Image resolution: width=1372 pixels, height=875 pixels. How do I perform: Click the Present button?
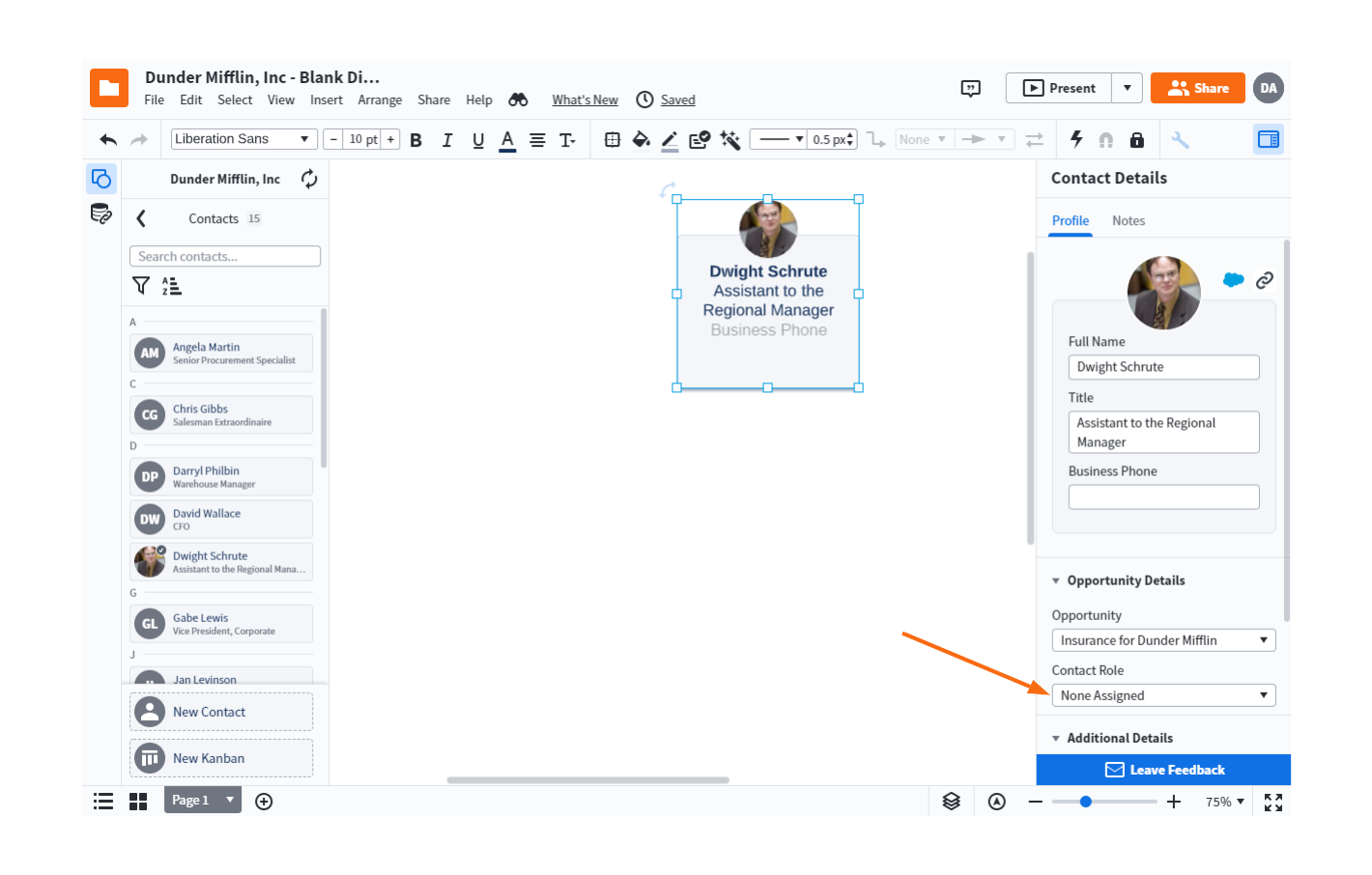(x=1059, y=88)
